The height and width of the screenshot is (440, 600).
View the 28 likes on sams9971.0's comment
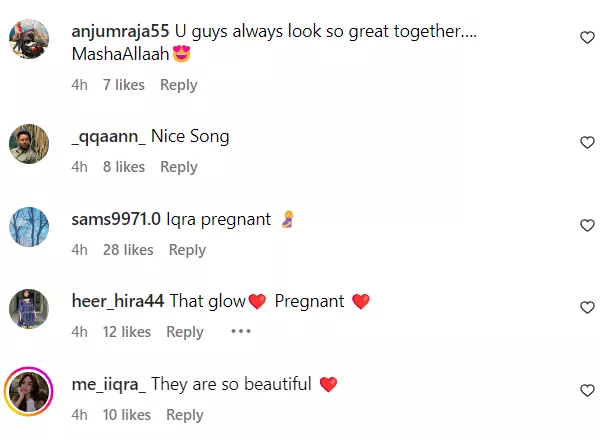pyautogui.click(x=128, y=250)
